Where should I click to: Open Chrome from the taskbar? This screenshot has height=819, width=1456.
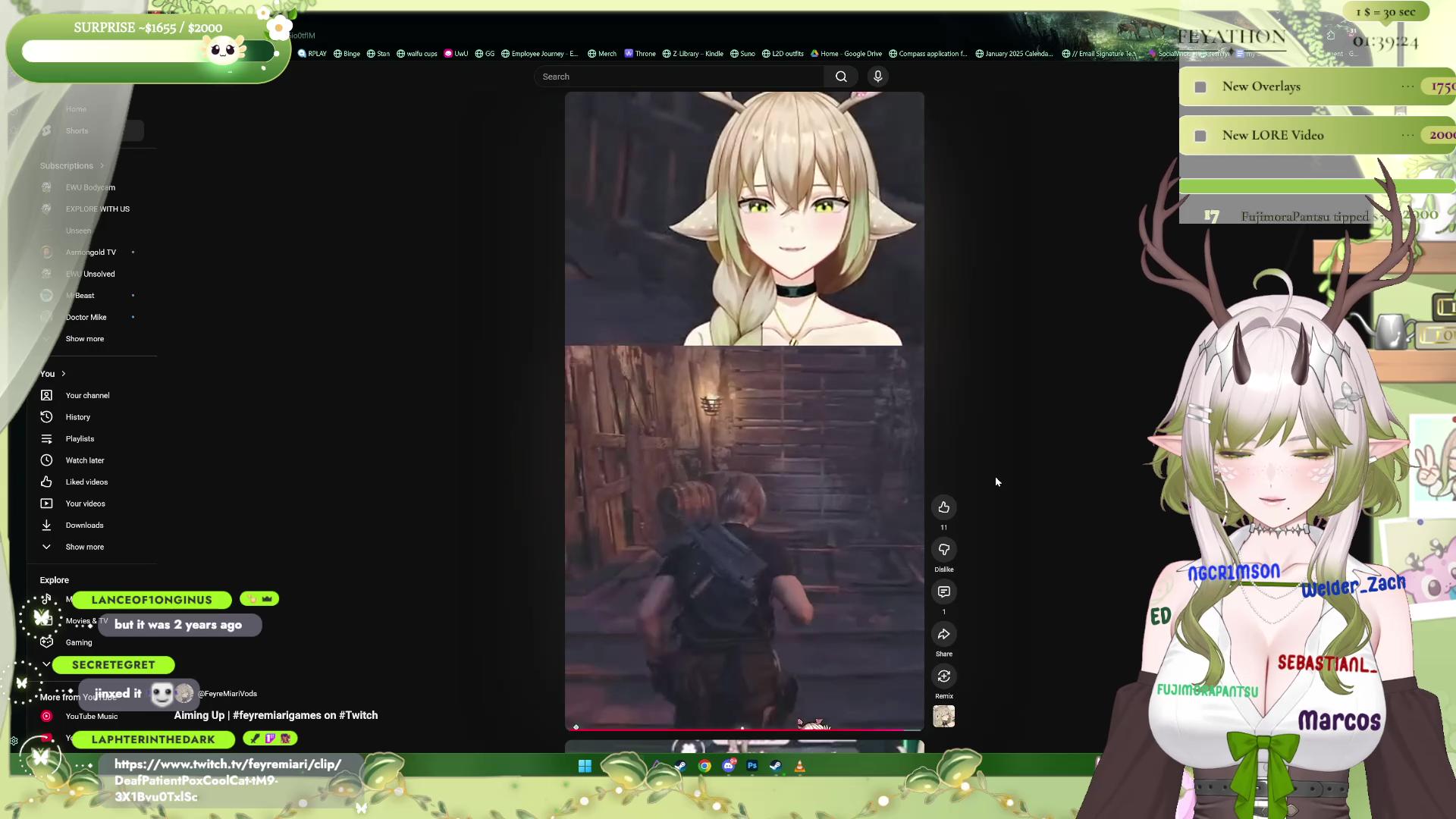(x=704, y=766)
